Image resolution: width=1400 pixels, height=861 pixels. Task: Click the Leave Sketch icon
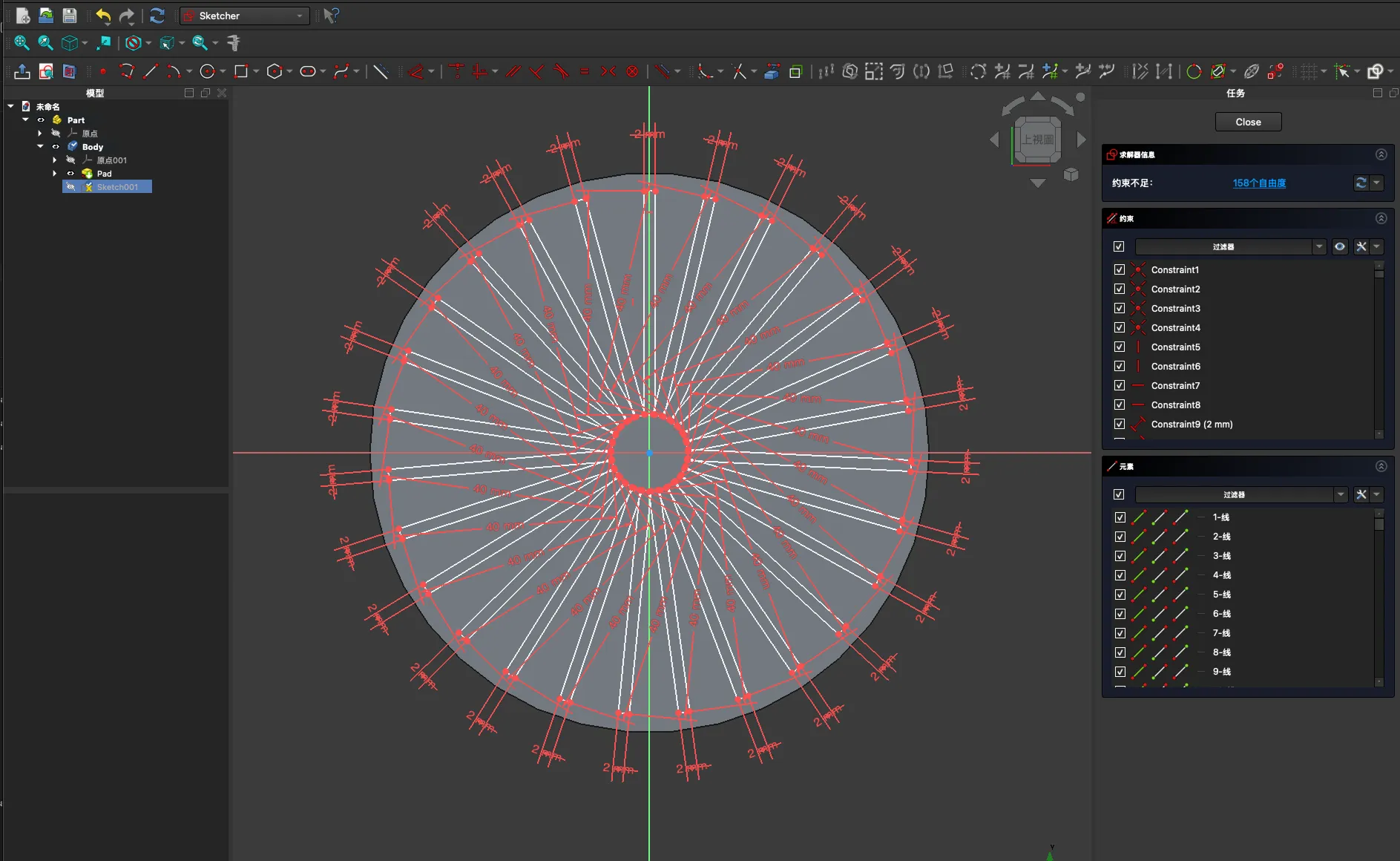point(22,71)
